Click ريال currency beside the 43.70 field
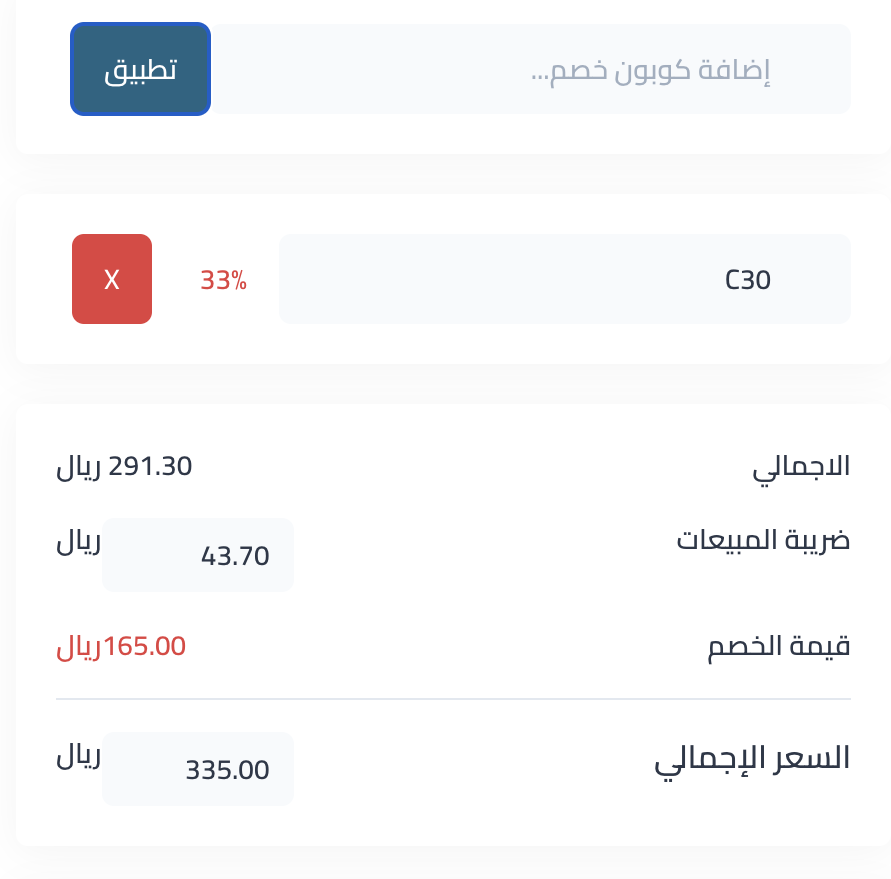This screenshot has height=879, width=891. (x=78, y=541)
